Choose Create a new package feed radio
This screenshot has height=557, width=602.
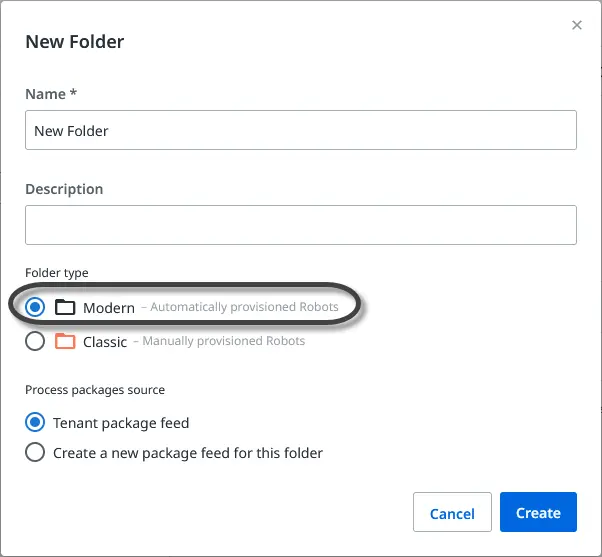coord(35,452)
